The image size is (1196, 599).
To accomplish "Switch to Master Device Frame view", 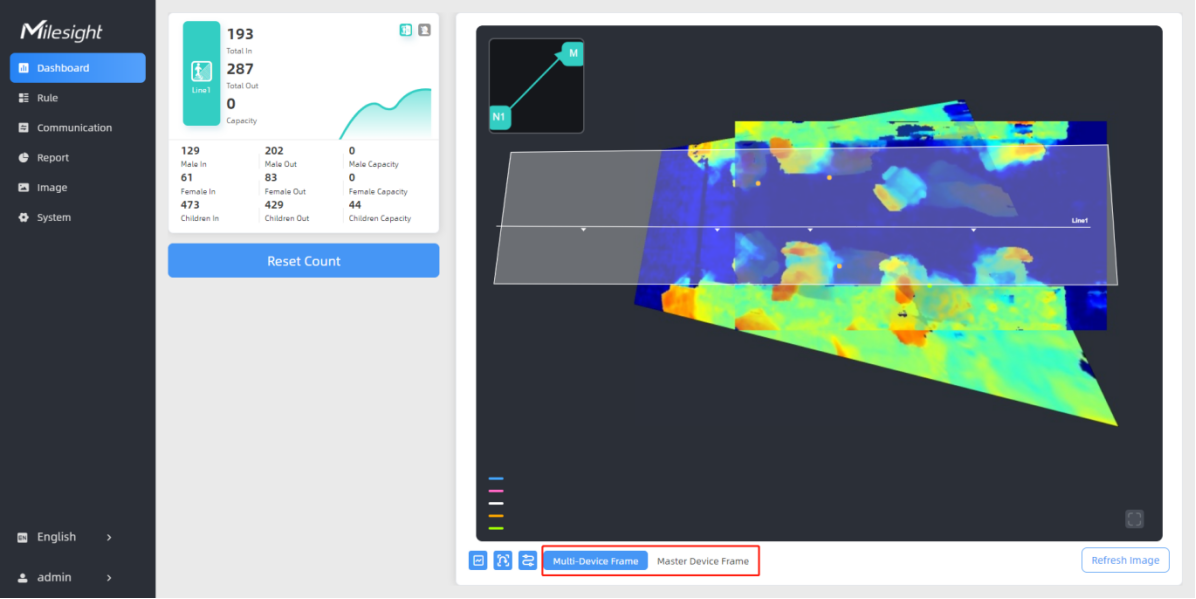I will tap(702, 561).
